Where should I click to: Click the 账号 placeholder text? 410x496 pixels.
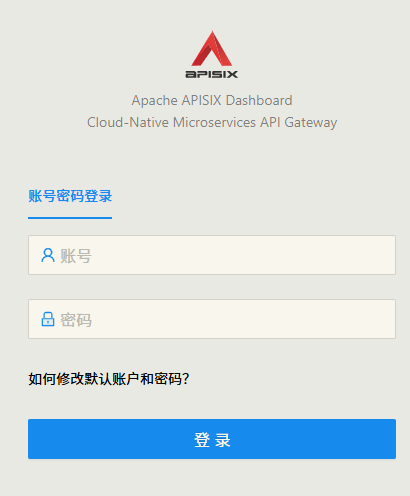coord(76,256)
